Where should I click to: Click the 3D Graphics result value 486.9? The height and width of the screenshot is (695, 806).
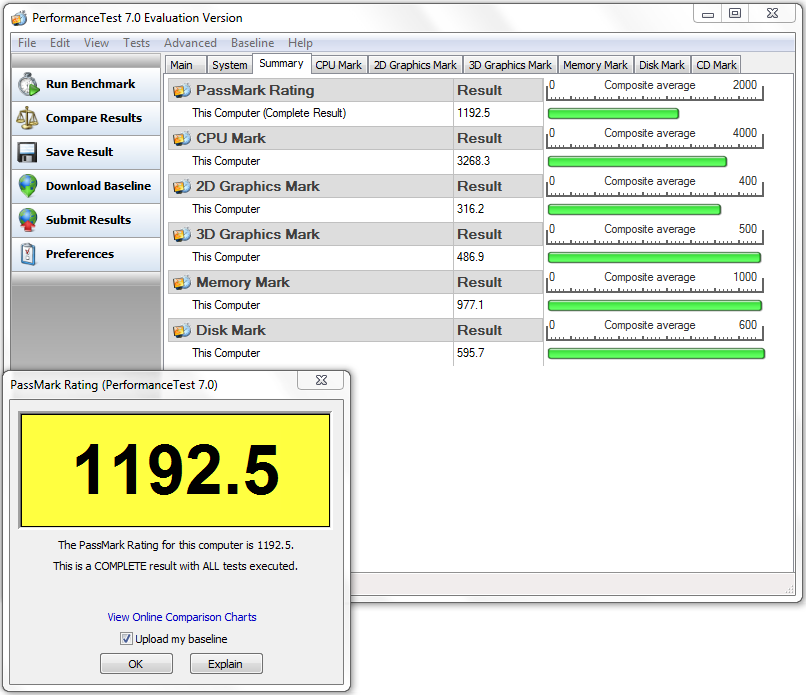pyautogui.click(x=470, y=257)
